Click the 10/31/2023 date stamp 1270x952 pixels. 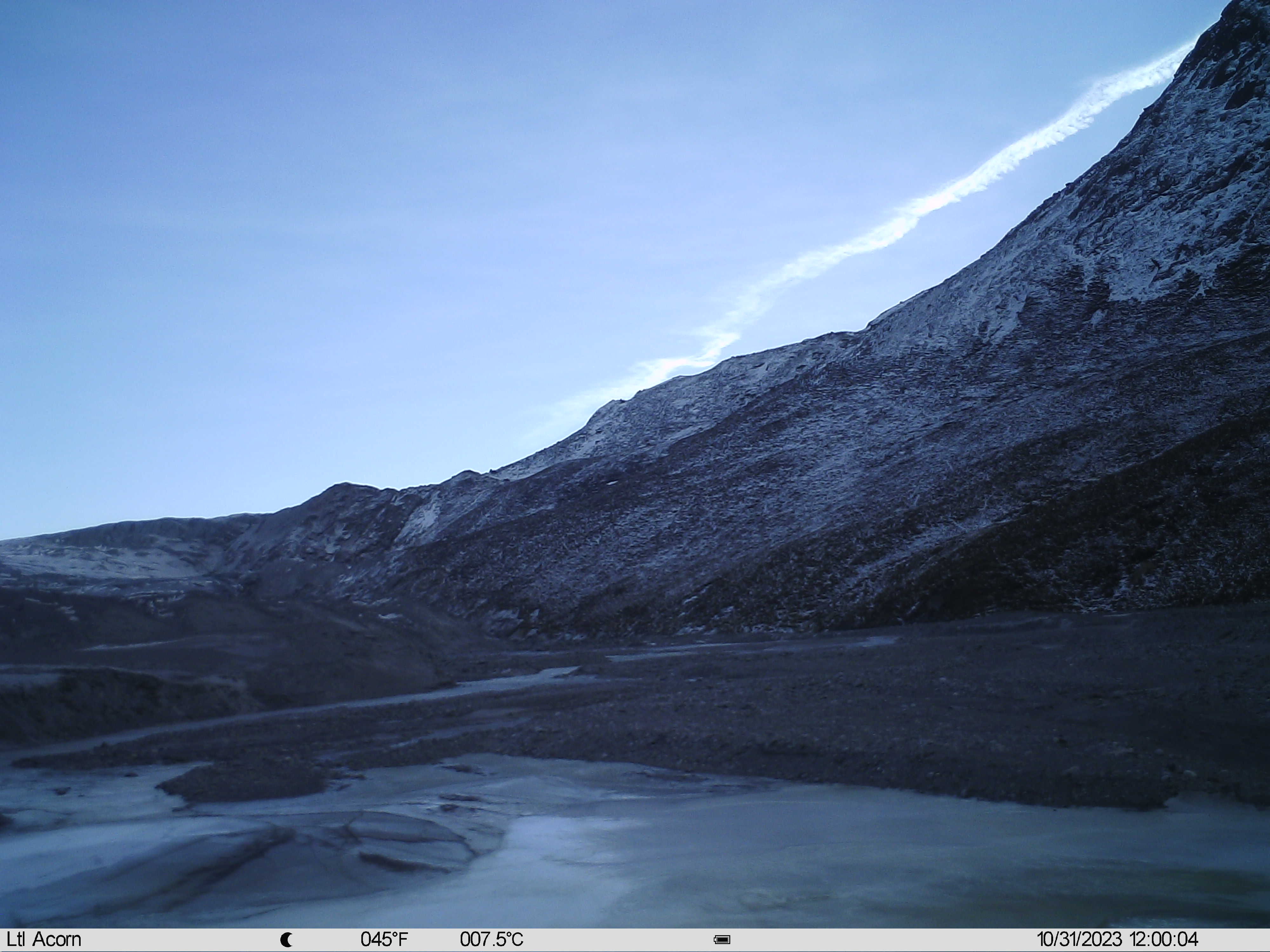pos(1079,939)
